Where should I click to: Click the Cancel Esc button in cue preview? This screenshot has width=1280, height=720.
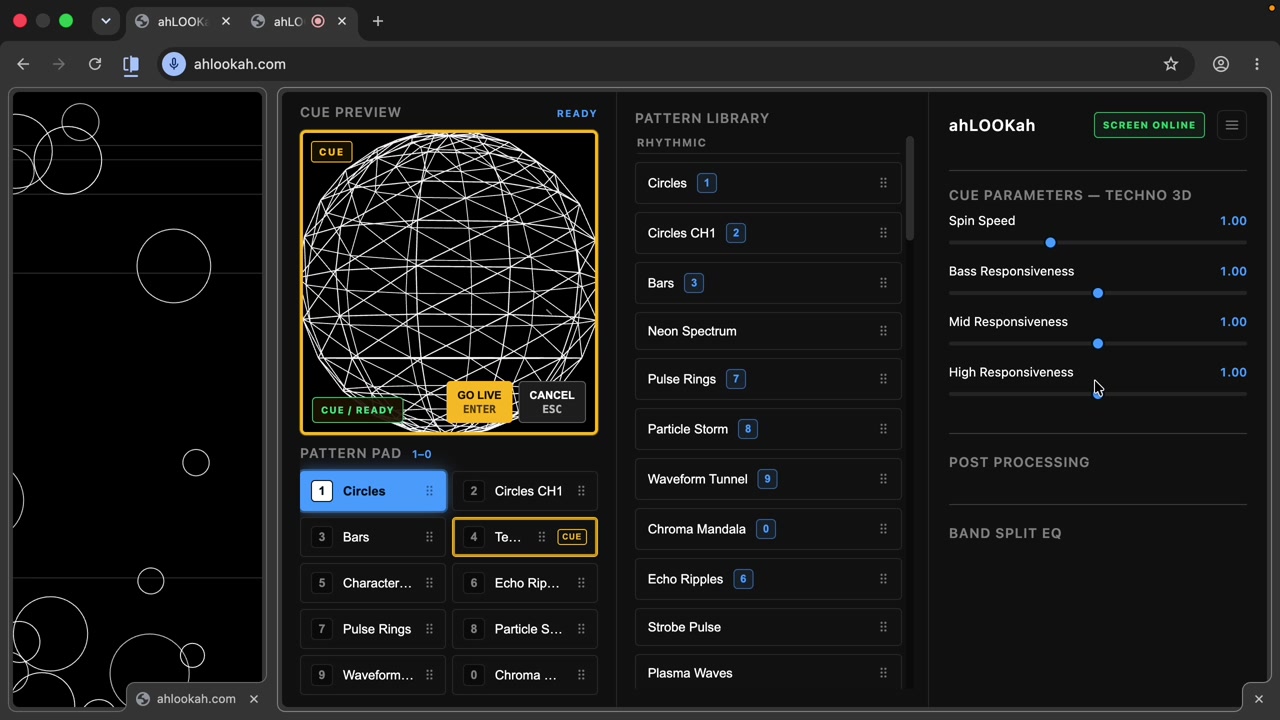pos(552,402)
